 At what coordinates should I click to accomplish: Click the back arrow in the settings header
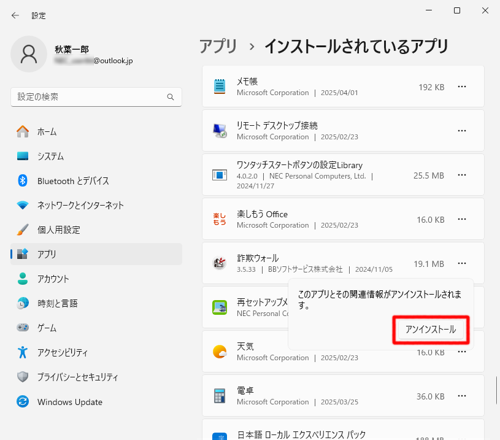15,15
